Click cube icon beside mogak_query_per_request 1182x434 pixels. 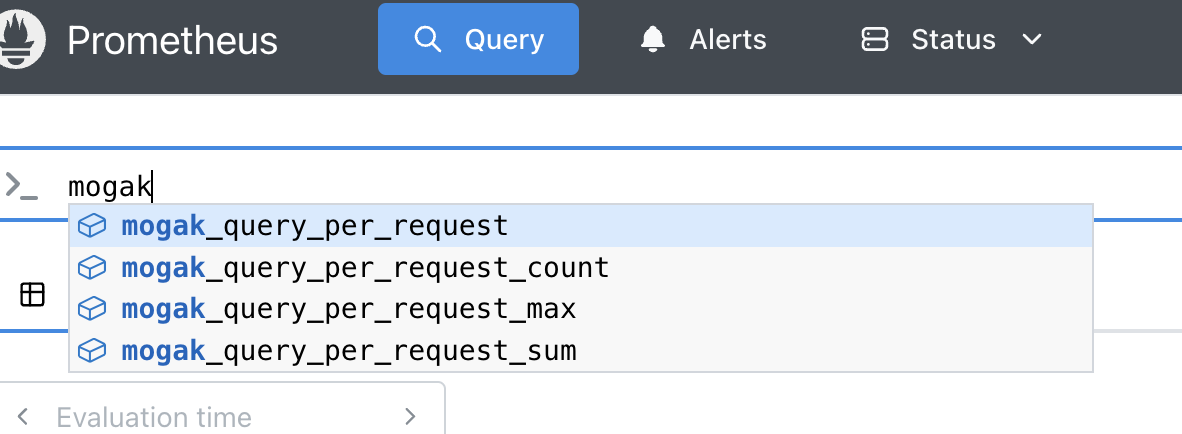coord(92,225)
